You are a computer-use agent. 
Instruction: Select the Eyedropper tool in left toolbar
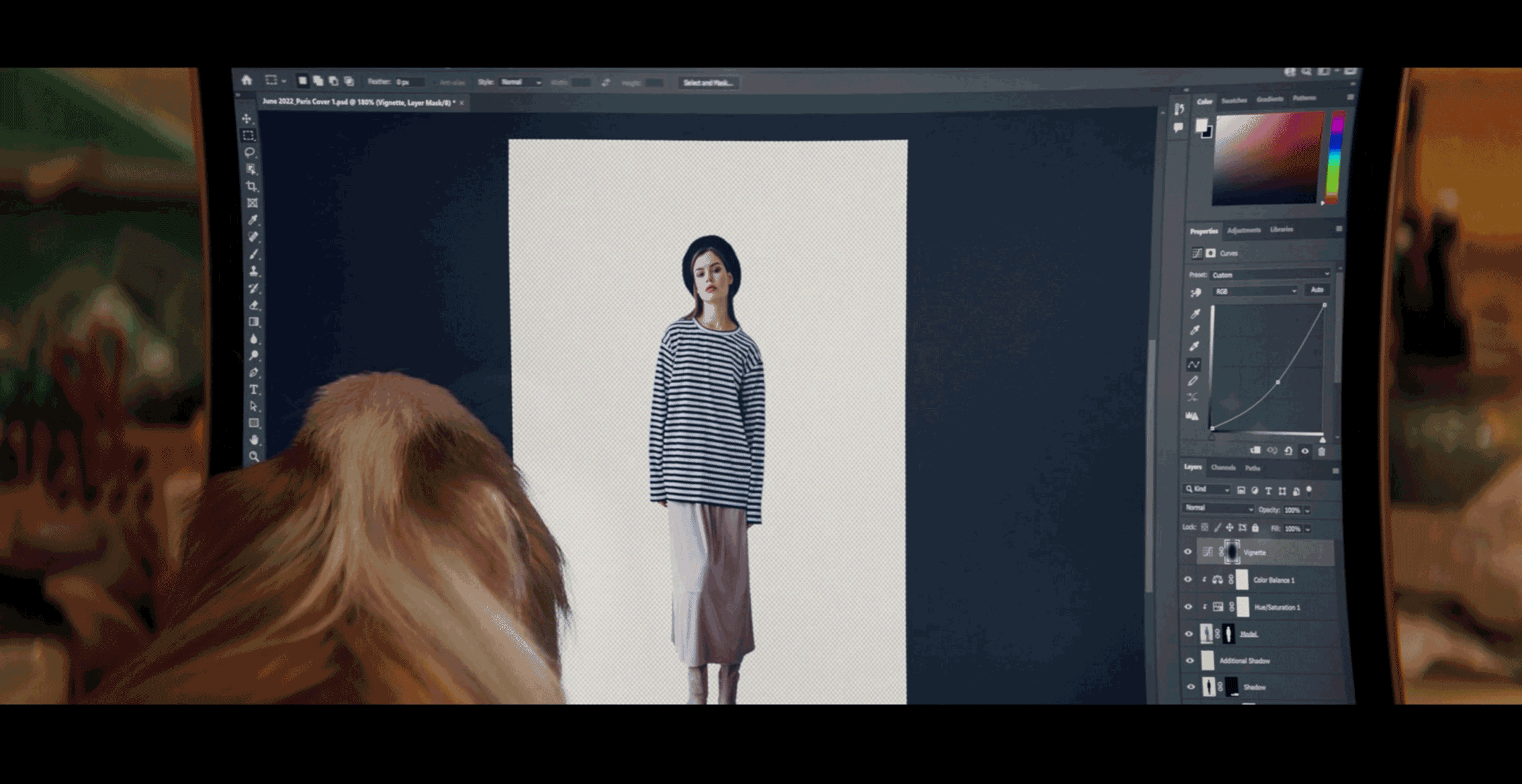pyautogui.click(x=253, y=220)
